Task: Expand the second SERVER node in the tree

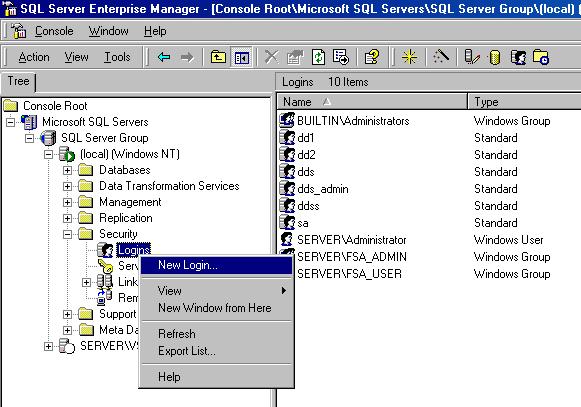Action: (49, 346)
